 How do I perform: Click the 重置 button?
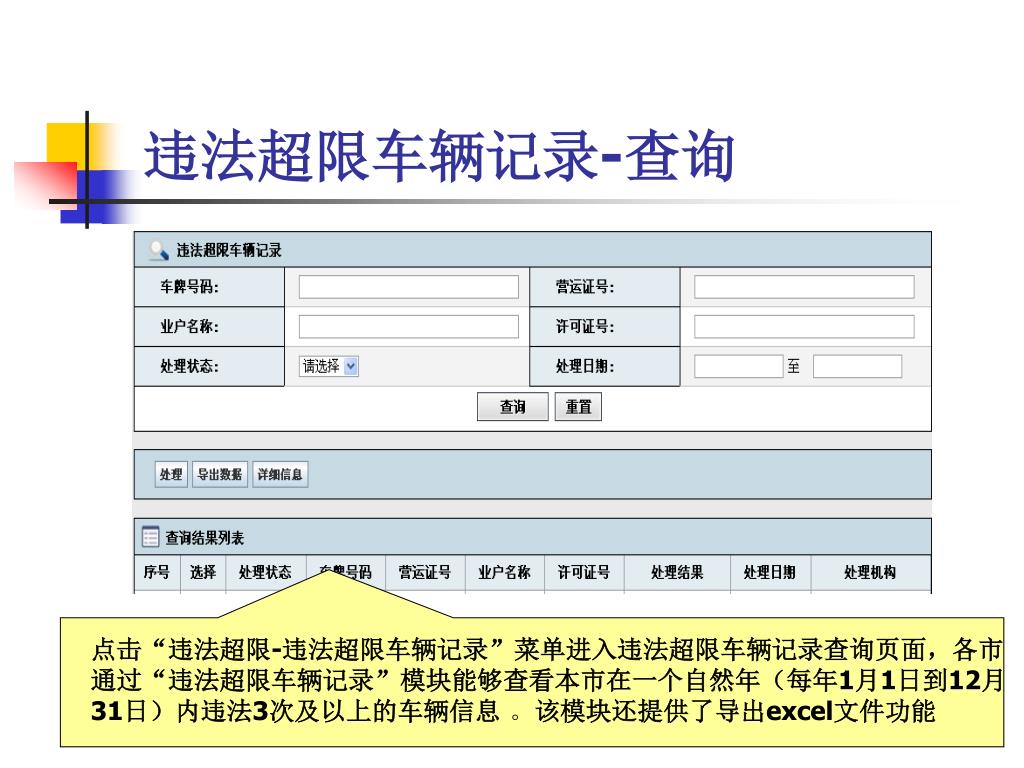point(578,407)
